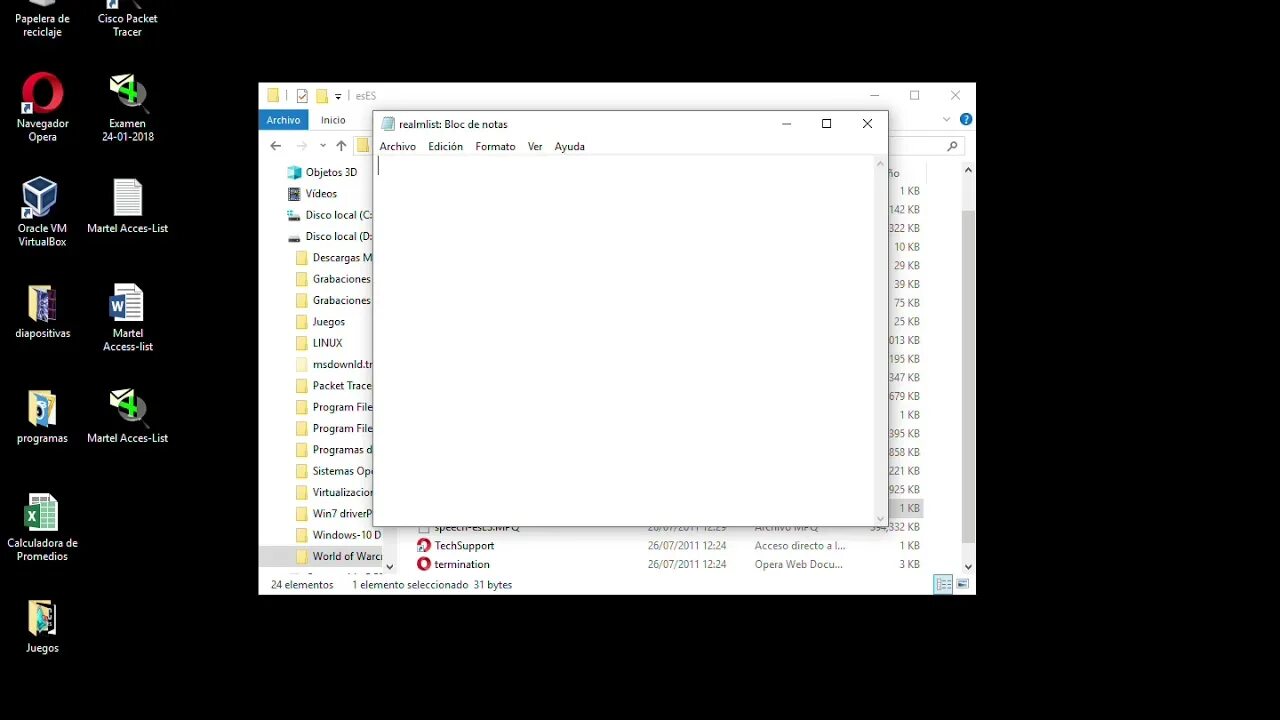1280x720 pixels.
Task: Minimize the Notepad window
Action: (786, 124)
